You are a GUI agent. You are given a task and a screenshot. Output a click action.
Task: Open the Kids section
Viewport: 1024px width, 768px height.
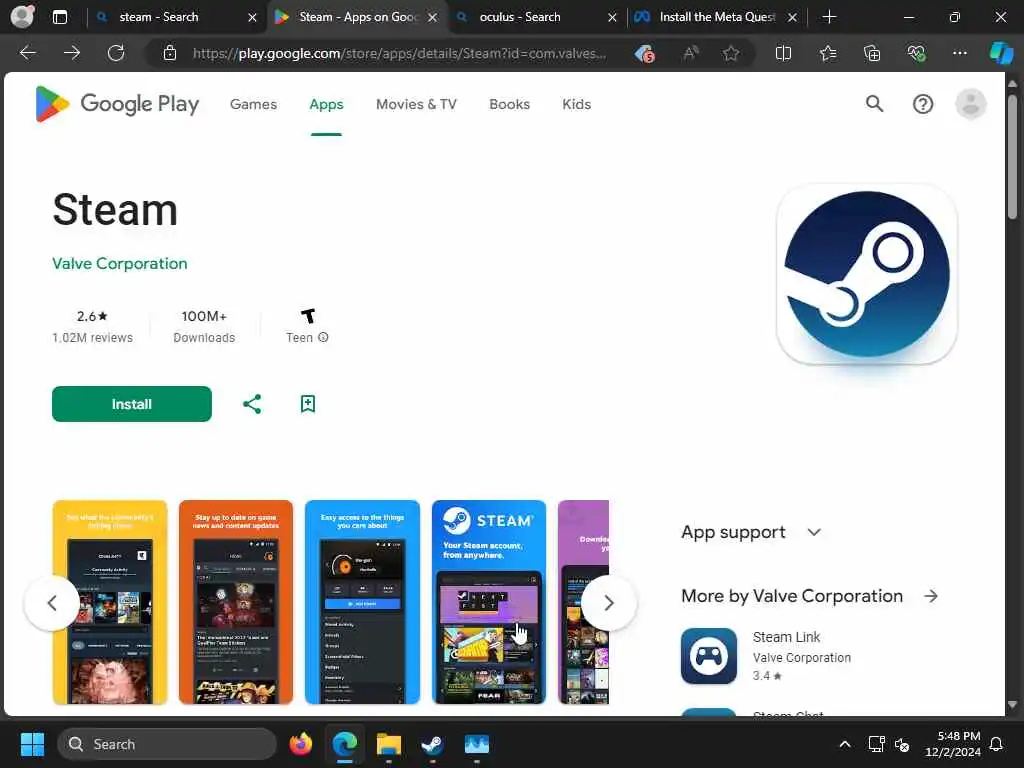click(577, 104)
